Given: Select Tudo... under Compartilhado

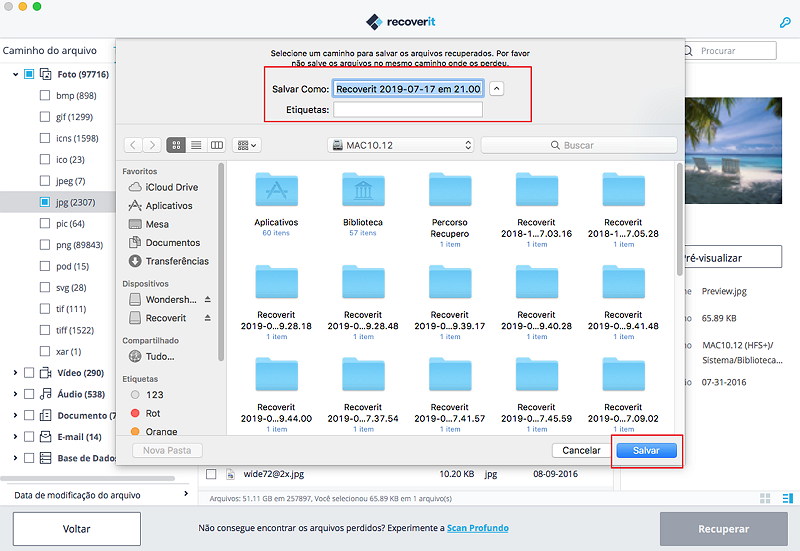Looking at the screenshot, I should tap(152, 357).
